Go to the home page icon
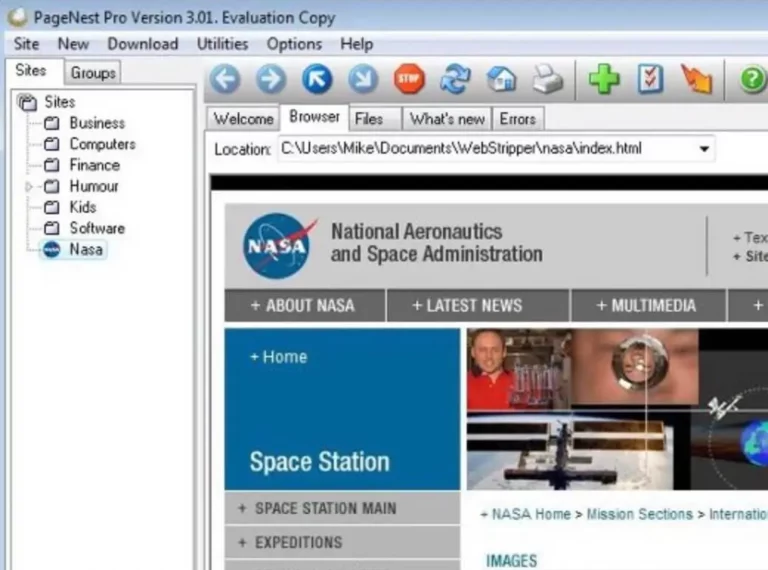Screen dimensions: 768x570 tap(501, 79)
